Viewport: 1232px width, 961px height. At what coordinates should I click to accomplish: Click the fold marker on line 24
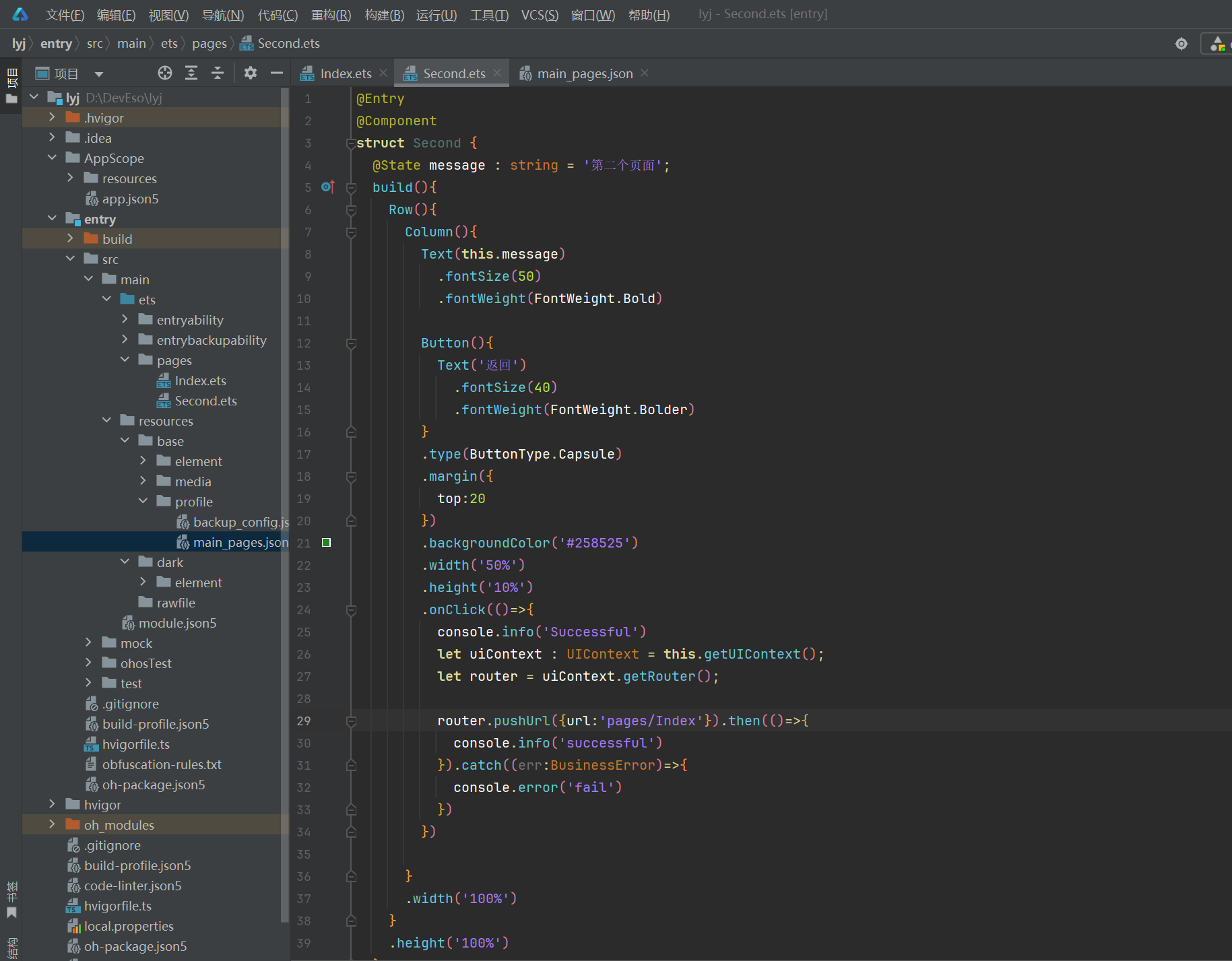(351, 609)
